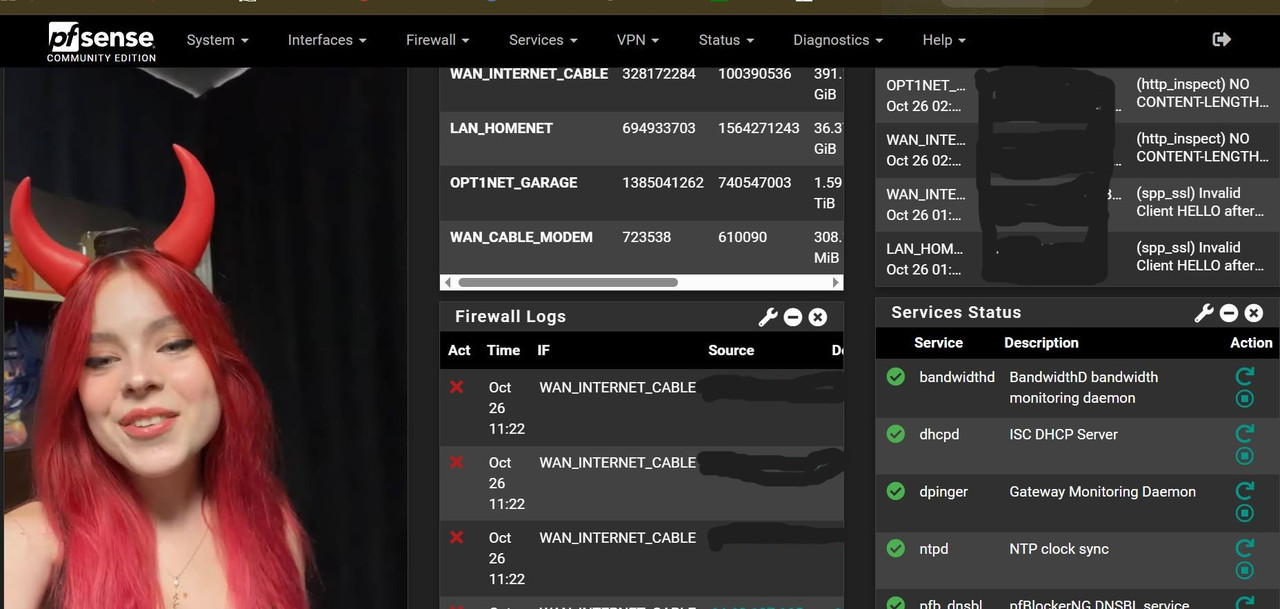Click the Service column header
Screen dimensions: 1280x609
[x=938, y=342]
